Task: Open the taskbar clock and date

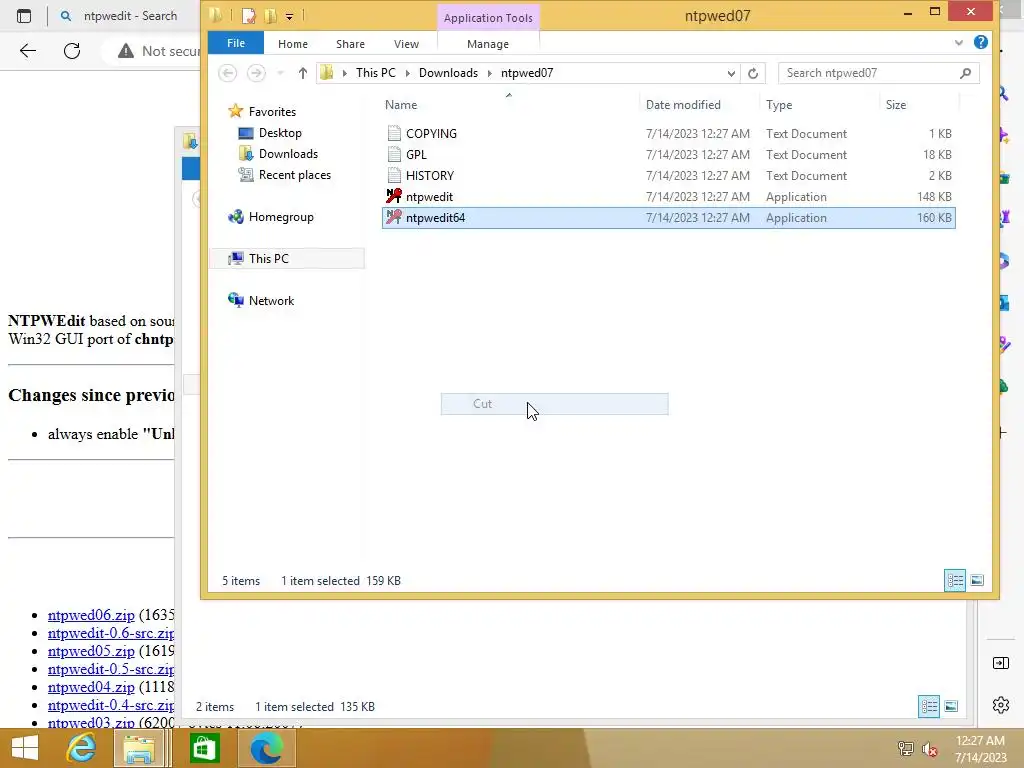Action: click(x=980, y=749)
